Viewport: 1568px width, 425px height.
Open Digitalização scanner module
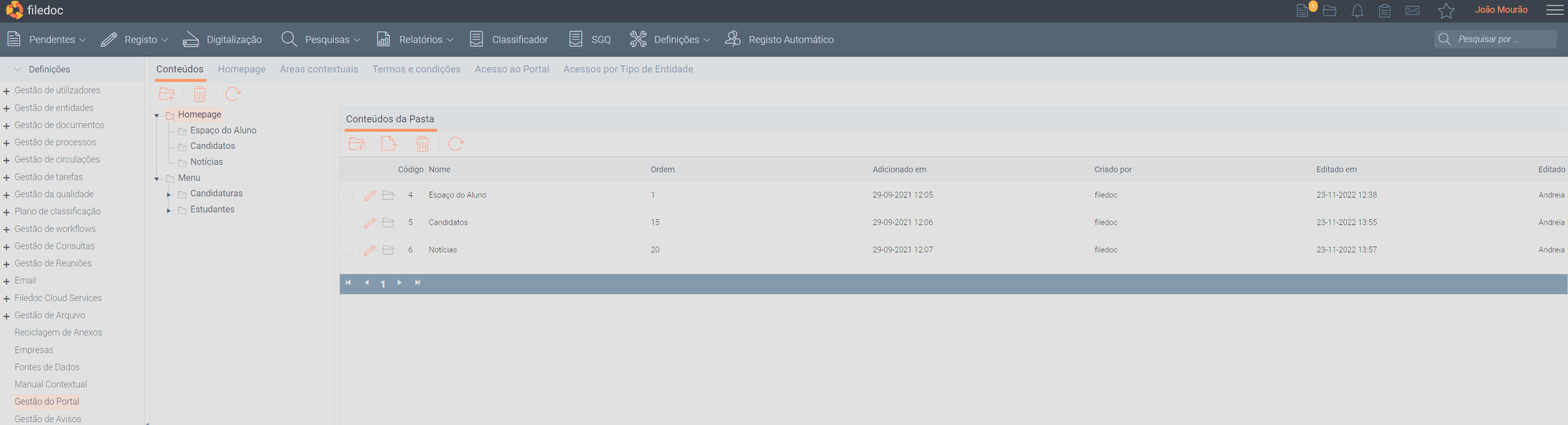pyautogui.click(x=223, y=39)
